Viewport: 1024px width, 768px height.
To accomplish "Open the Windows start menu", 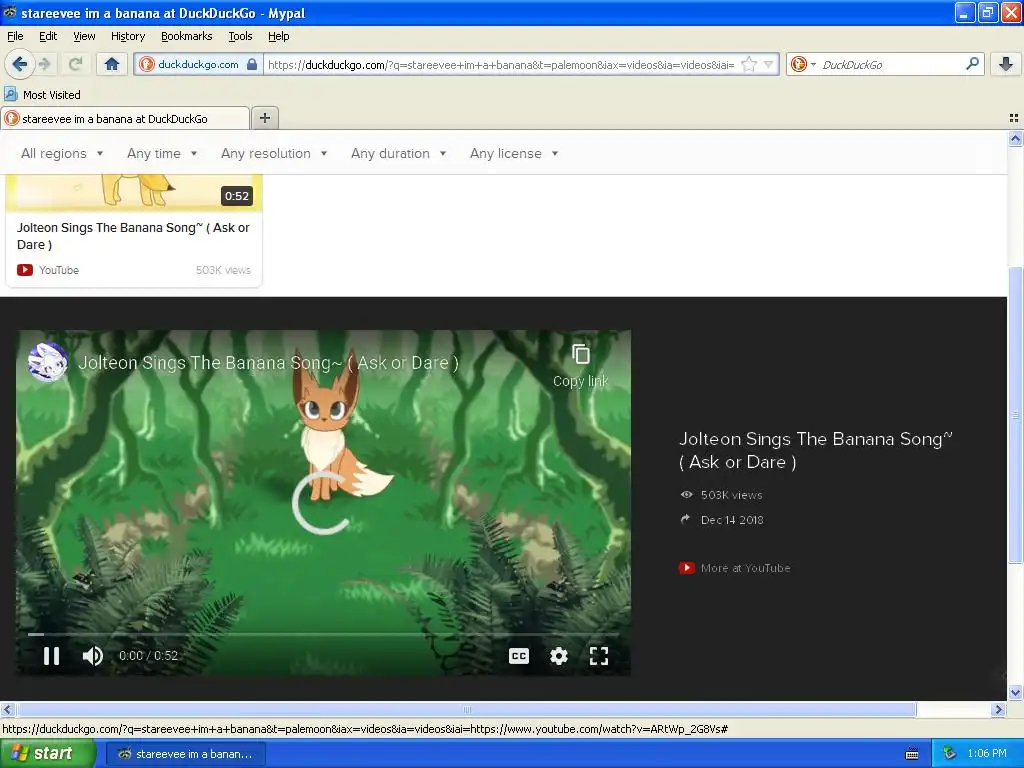I will [x=47, y=754].
